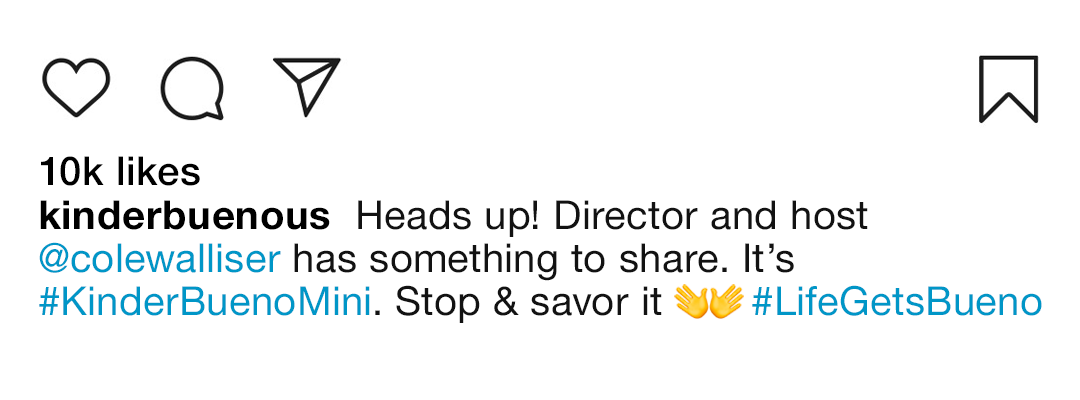Browse the #LifeGetsBueno hashtag
Image resolution: width=1080 pixels, height=400 pixels.
click(896, 302)
